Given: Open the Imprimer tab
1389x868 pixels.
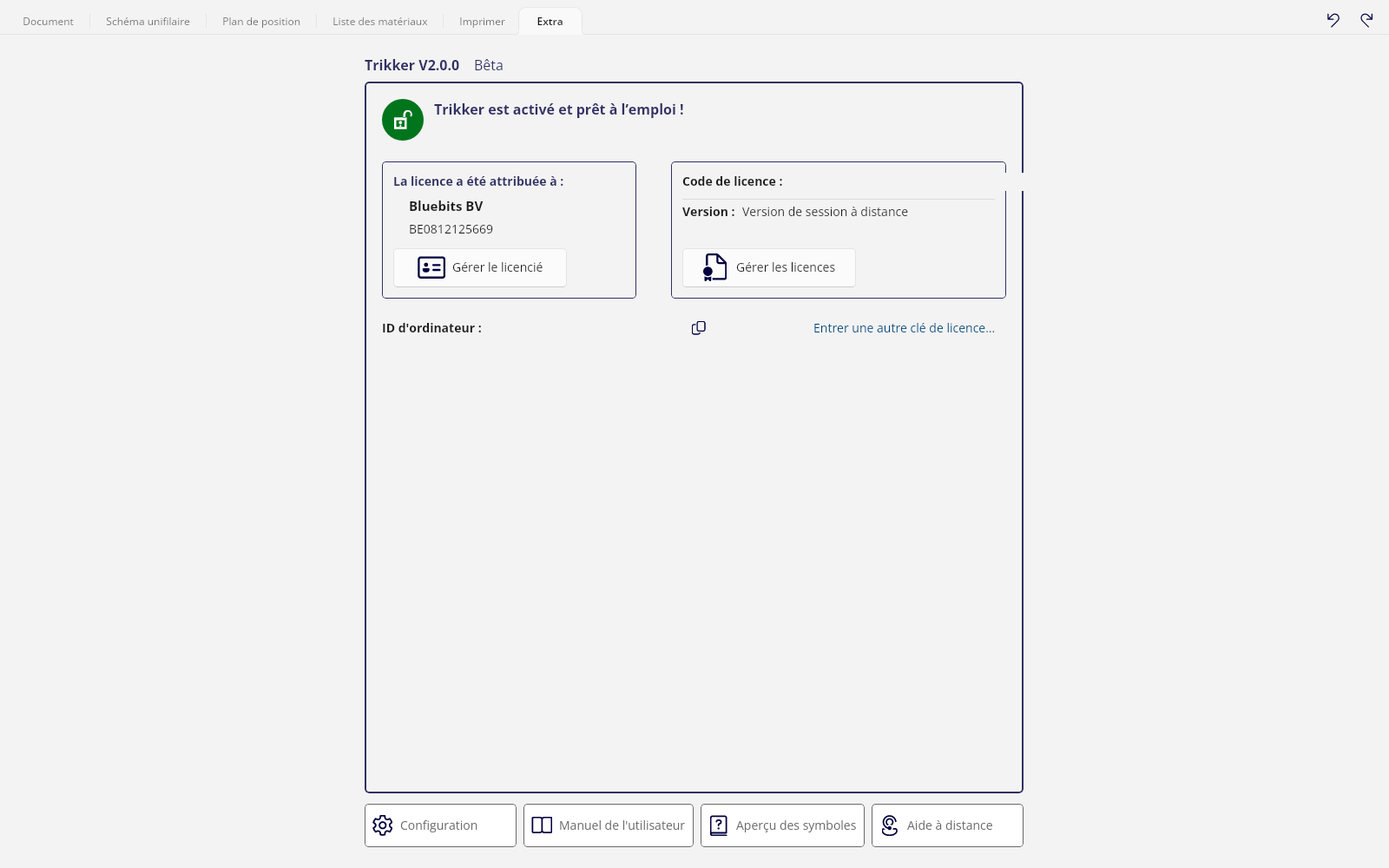Looking at the screenshot, I should (x=482, y=22).
